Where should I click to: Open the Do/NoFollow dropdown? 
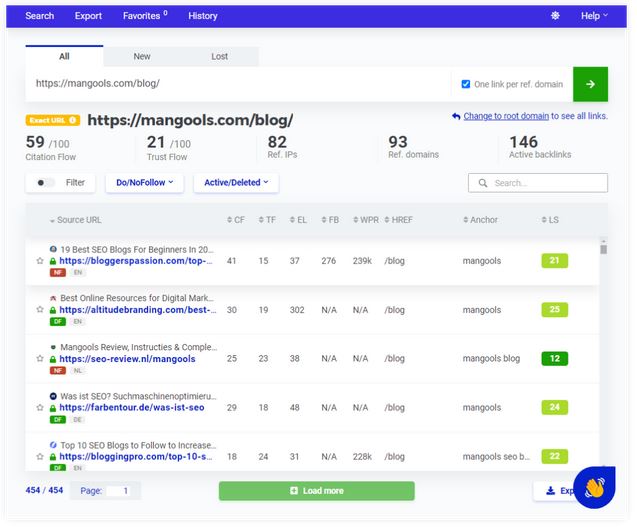click(145, 183)
